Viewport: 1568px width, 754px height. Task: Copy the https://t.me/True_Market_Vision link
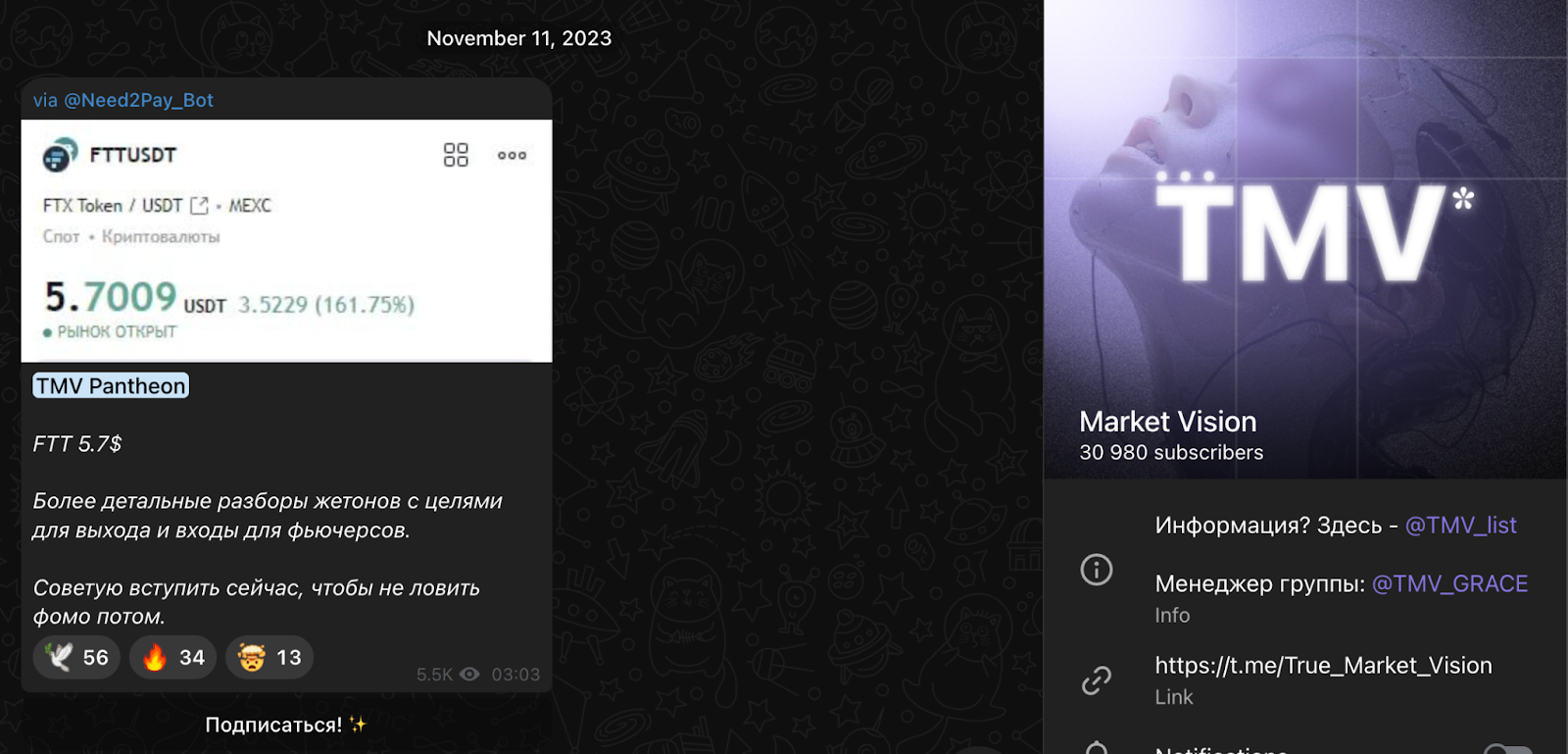[1323, 666]
